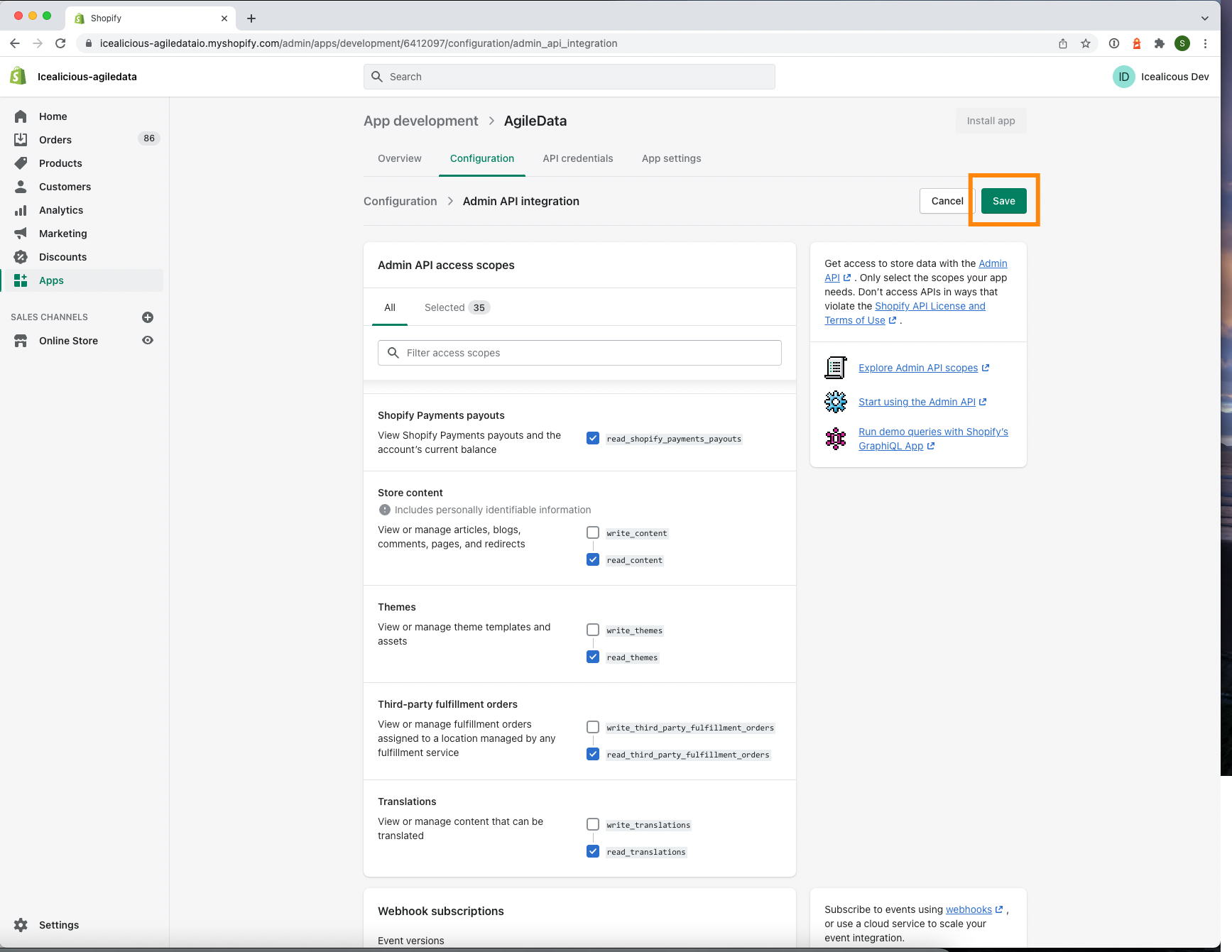1232x952 pixels.
Task: Open the Discounts badge icon
Action: (x=21, y=257)
